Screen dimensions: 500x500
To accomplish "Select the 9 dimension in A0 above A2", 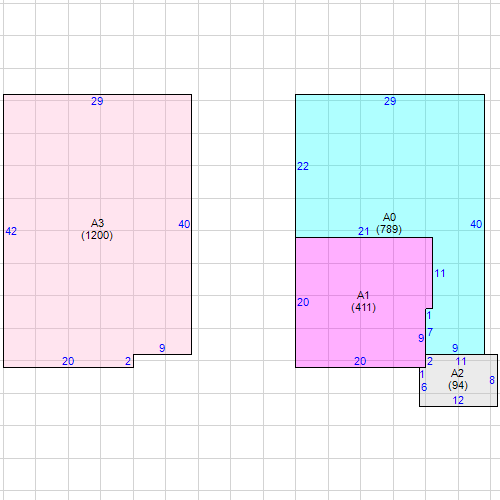I will point(455,348).
